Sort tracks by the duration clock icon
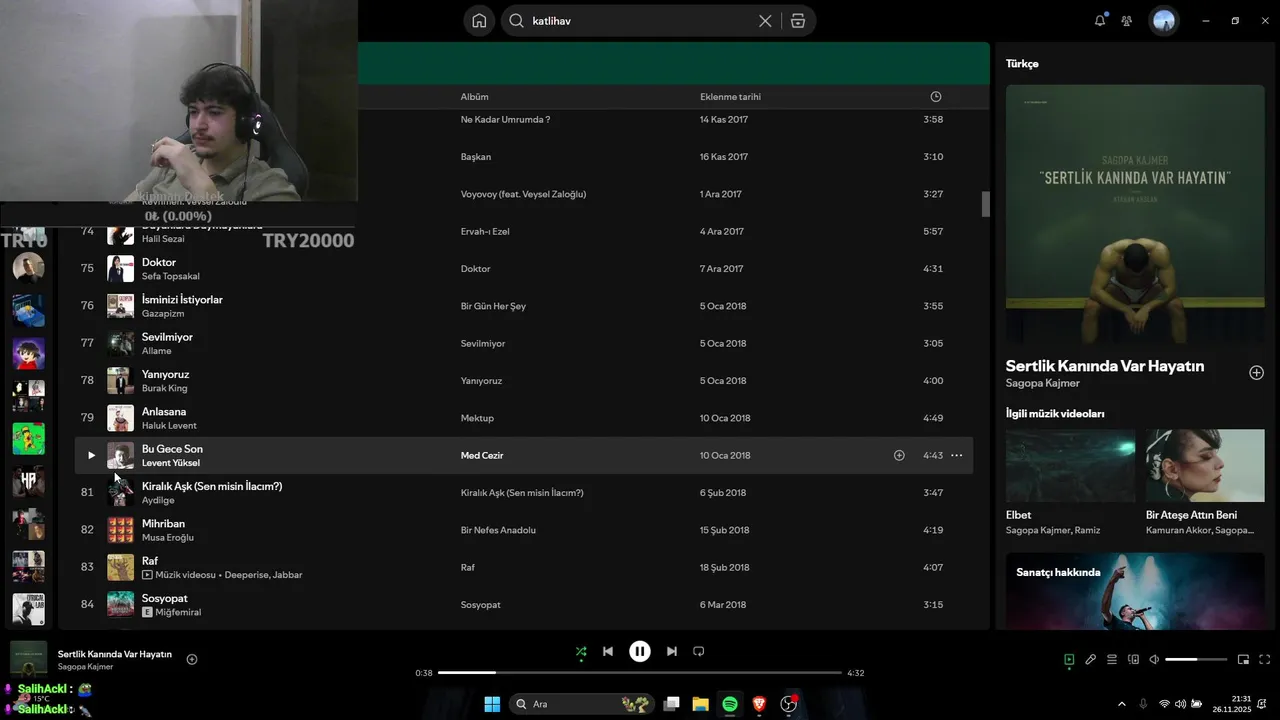 point(936,97)
